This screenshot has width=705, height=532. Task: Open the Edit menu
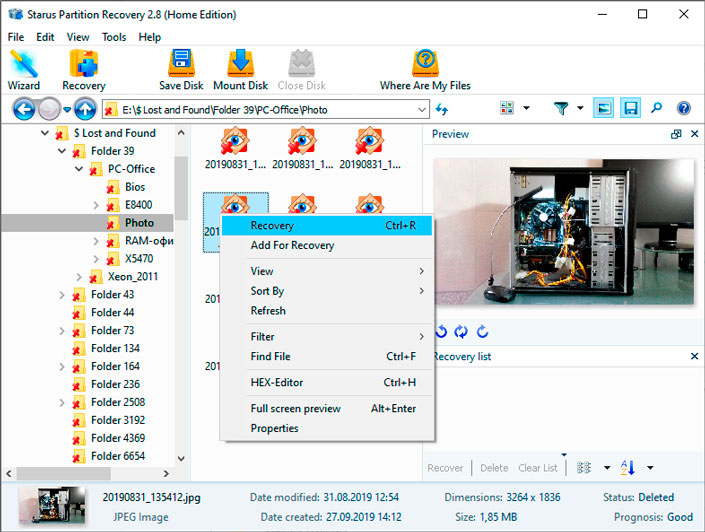pos(45,37)
